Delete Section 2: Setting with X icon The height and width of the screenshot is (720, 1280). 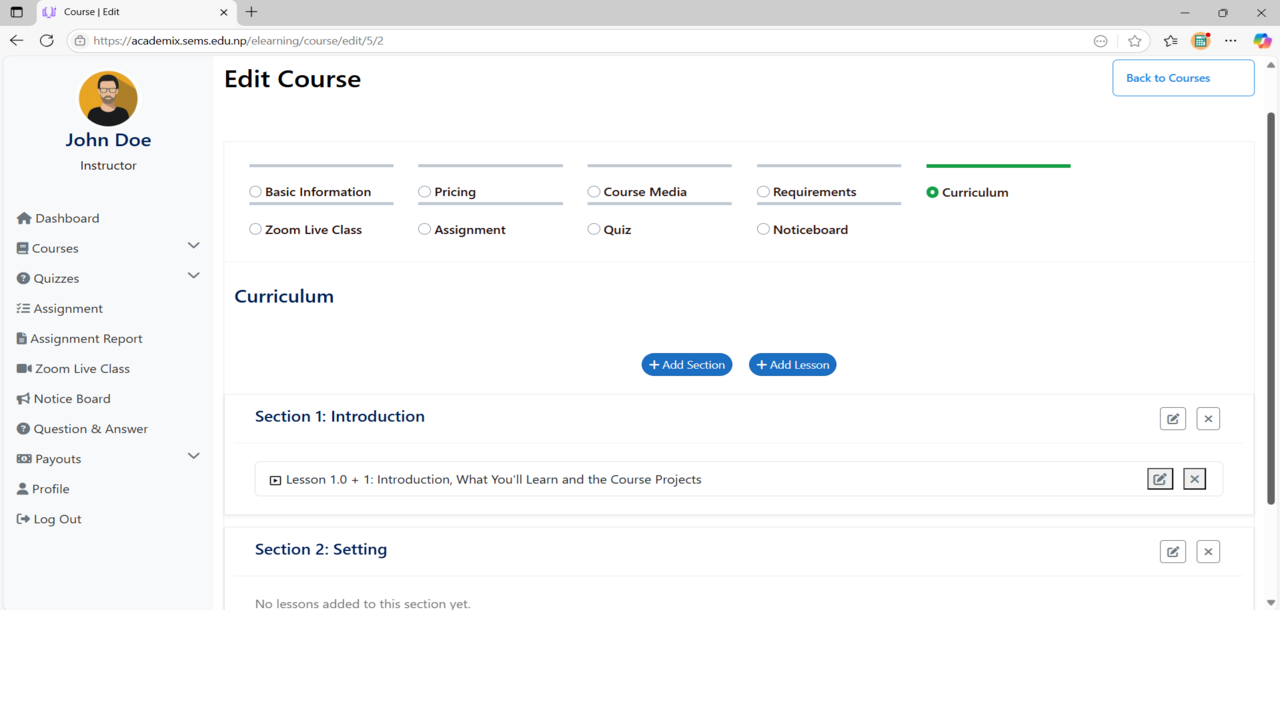(x=1208, y=552)
